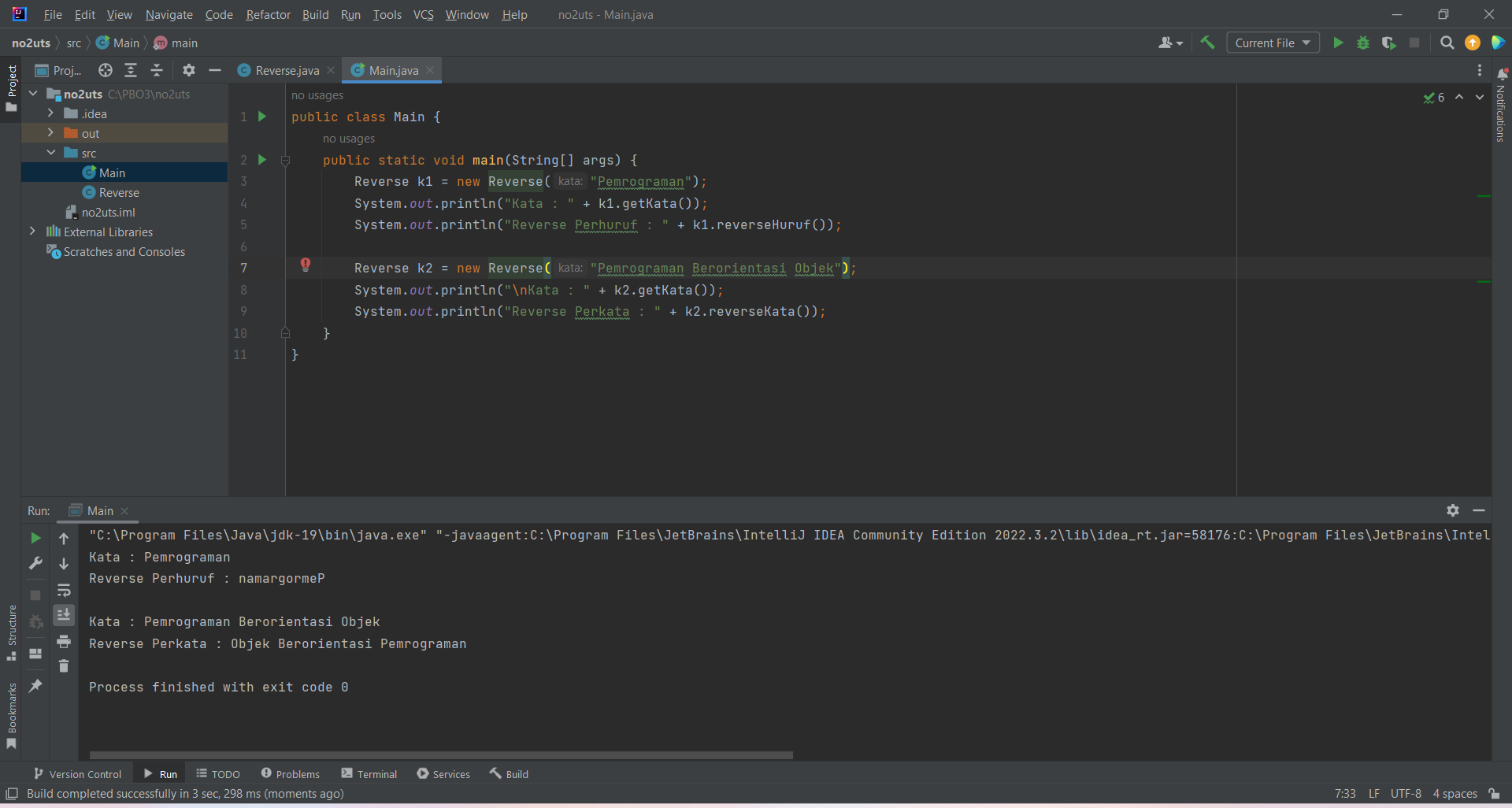Pin the Run tab using the pin icon
1512x808 pixels.
(x=35, y=685)
